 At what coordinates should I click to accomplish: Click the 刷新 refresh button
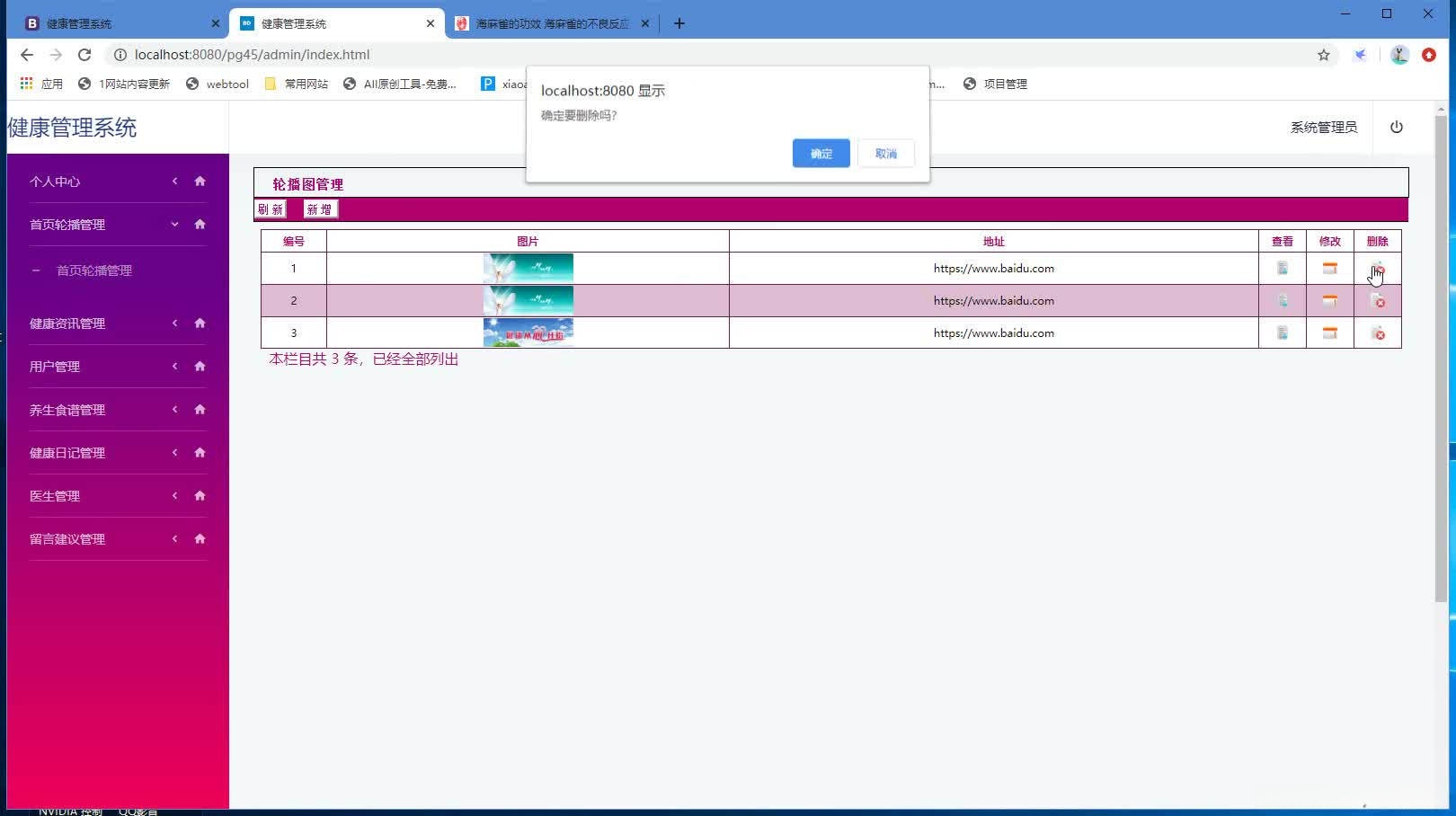coord(271,209)
